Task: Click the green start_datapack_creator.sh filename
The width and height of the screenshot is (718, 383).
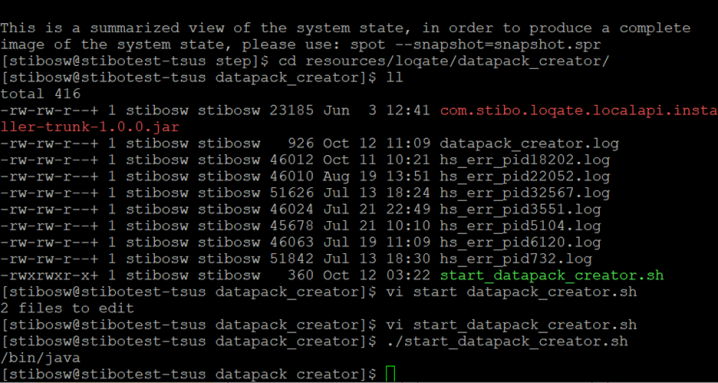Action: 552,276
